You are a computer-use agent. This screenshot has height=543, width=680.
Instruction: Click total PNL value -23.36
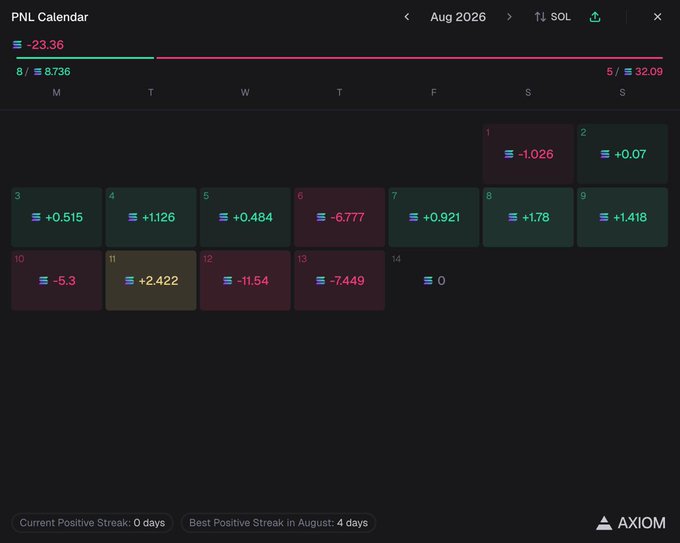pyautogui.click(x=45, y=45)
